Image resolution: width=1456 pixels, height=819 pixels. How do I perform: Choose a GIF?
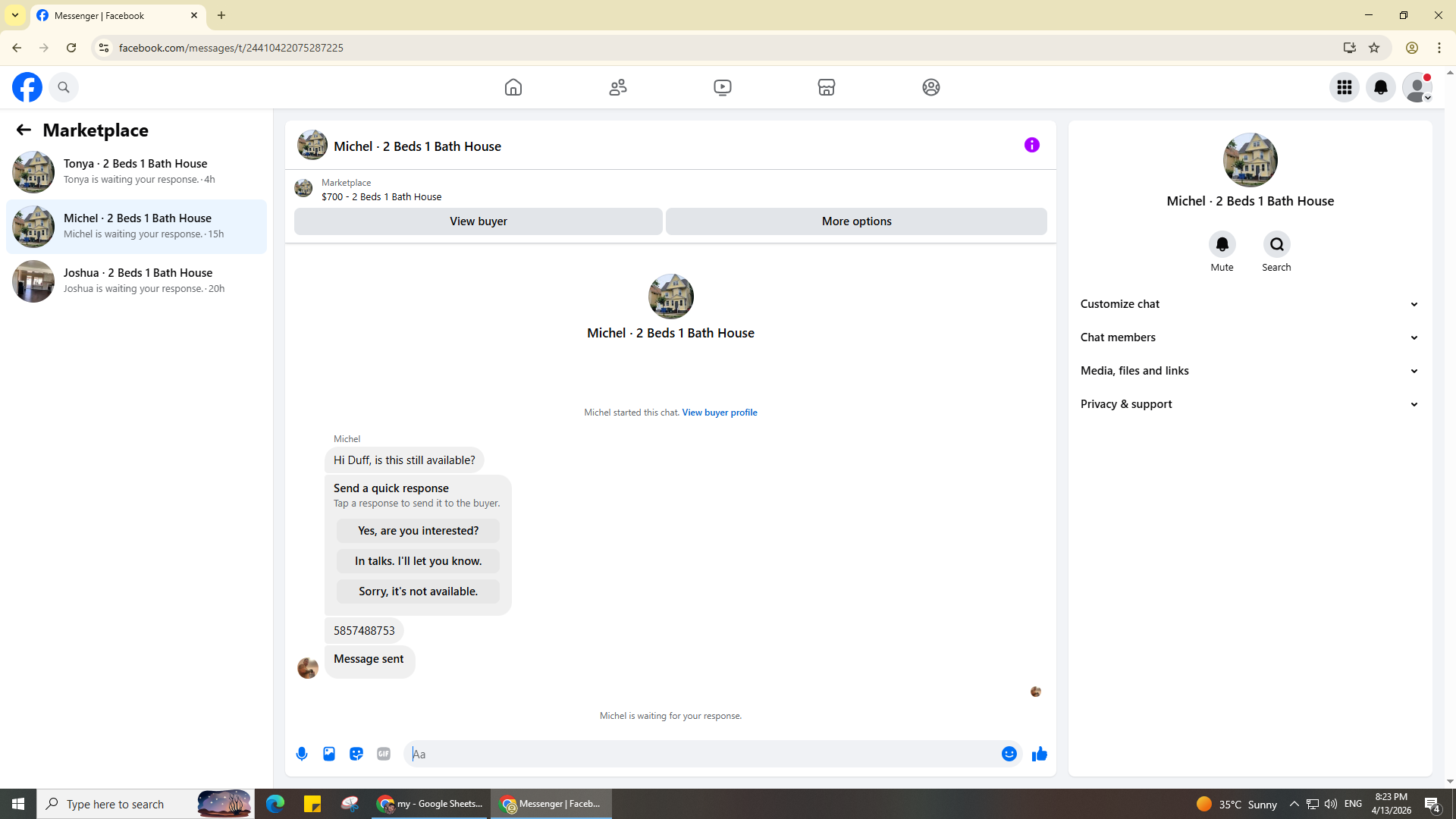(x=384, y=754)
